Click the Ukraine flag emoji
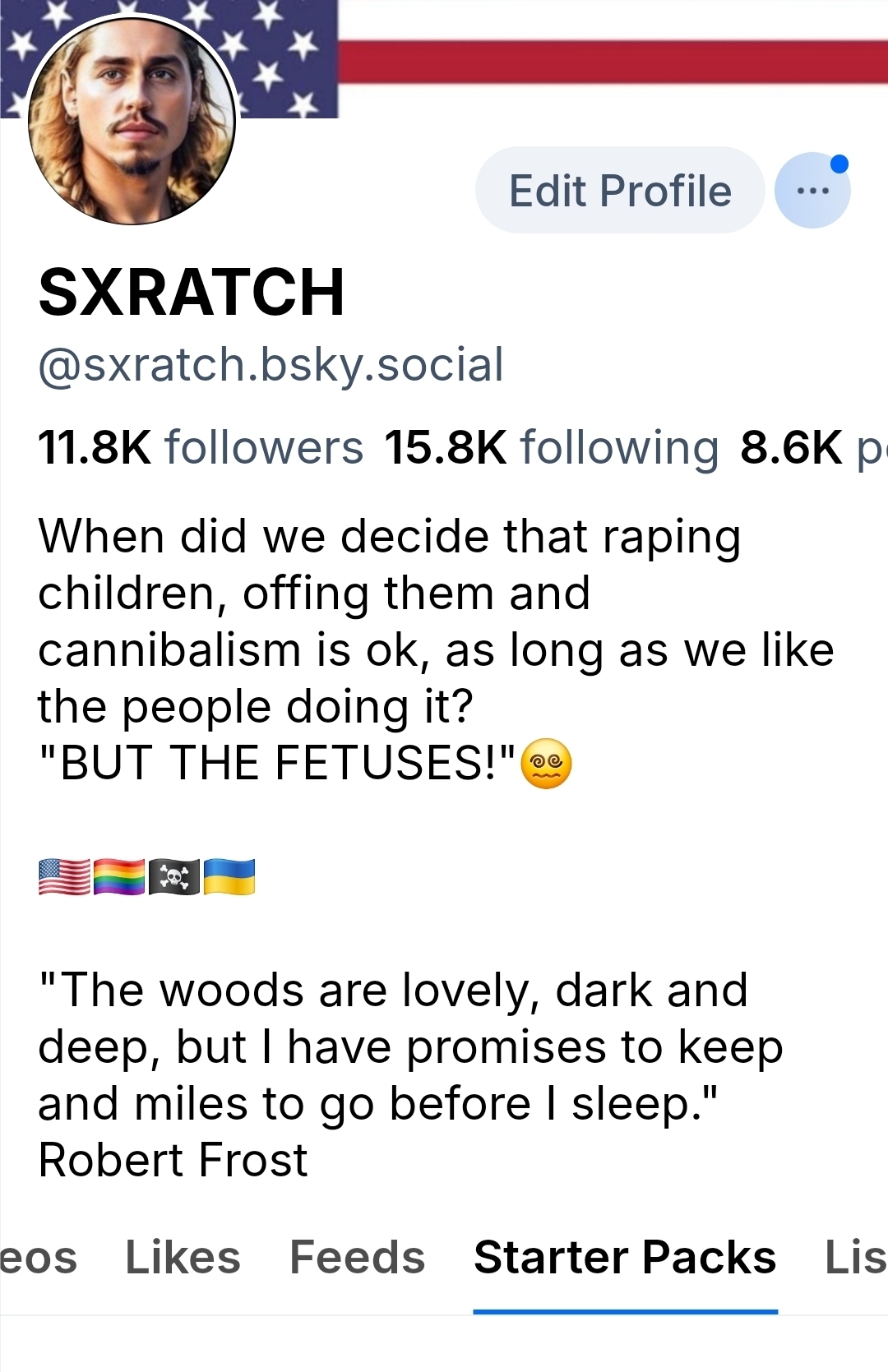 [x=229, y=876]
